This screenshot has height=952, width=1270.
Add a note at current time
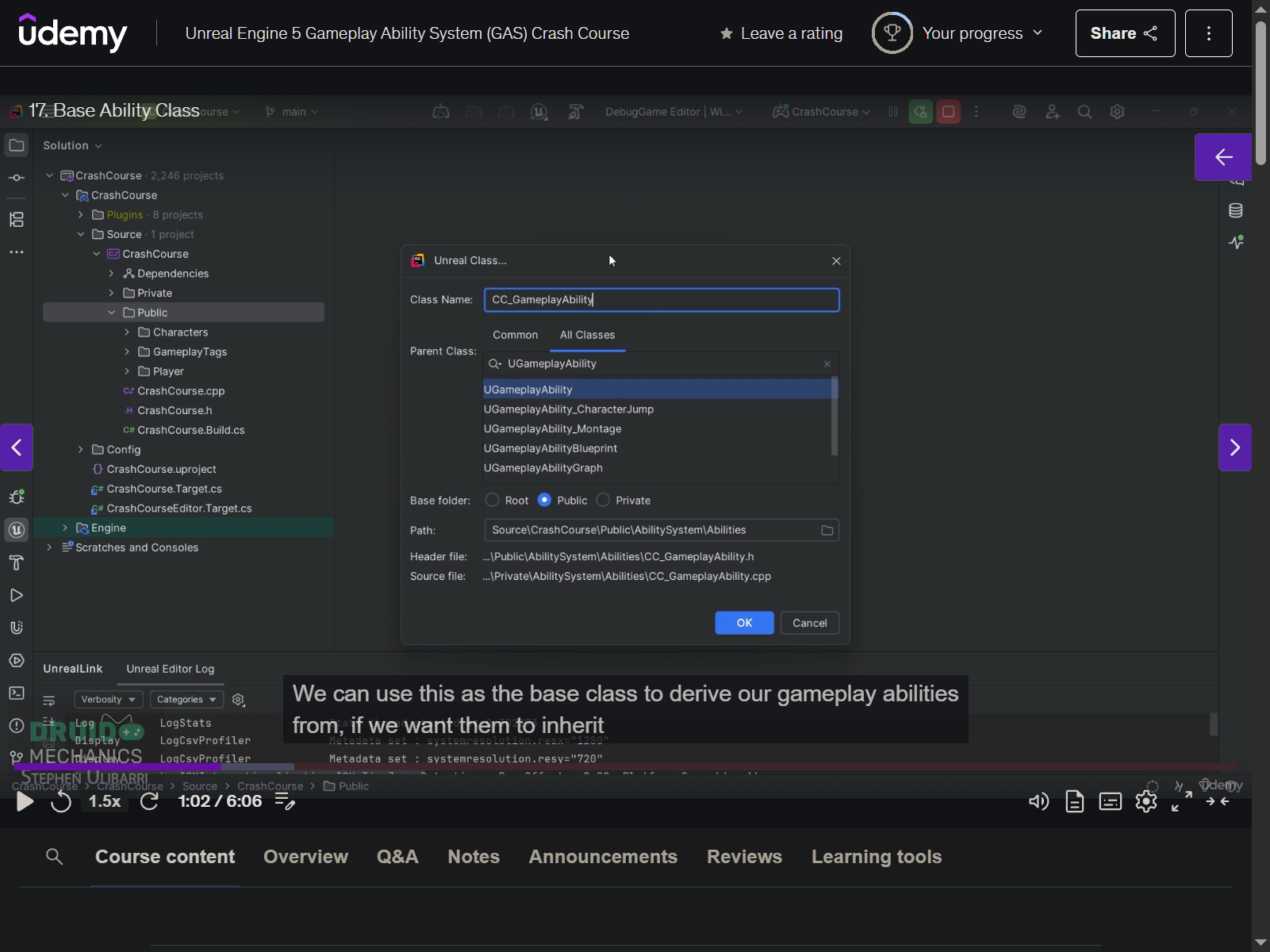coord(285,802)
